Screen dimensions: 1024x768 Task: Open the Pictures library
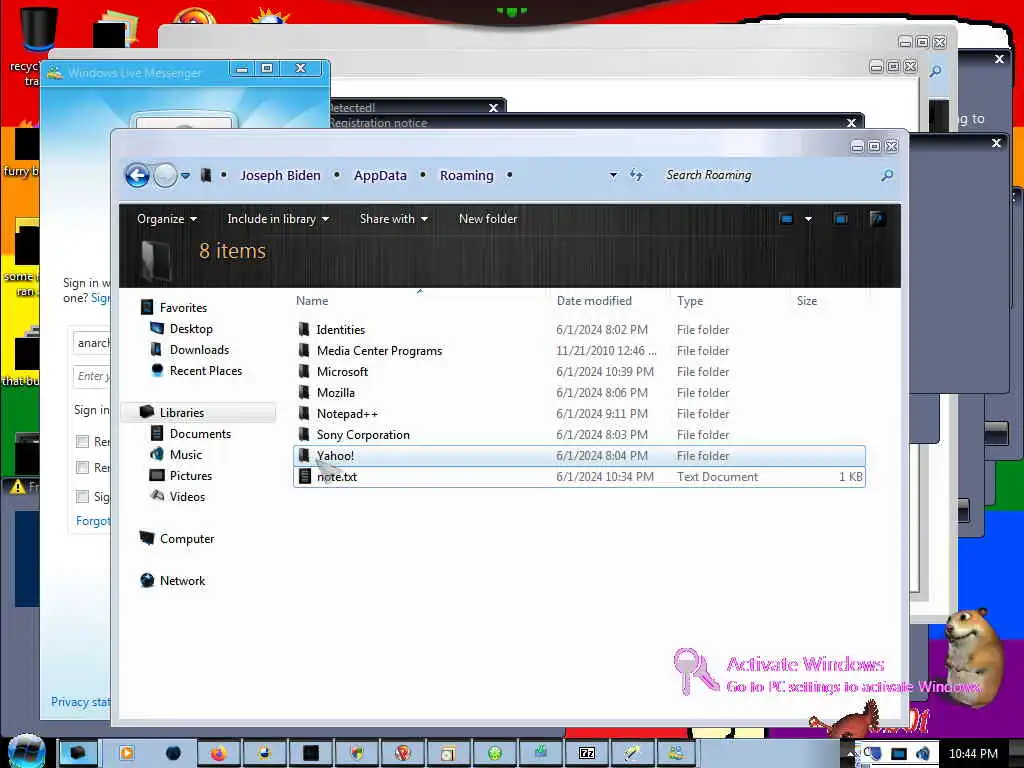(191, 475)
